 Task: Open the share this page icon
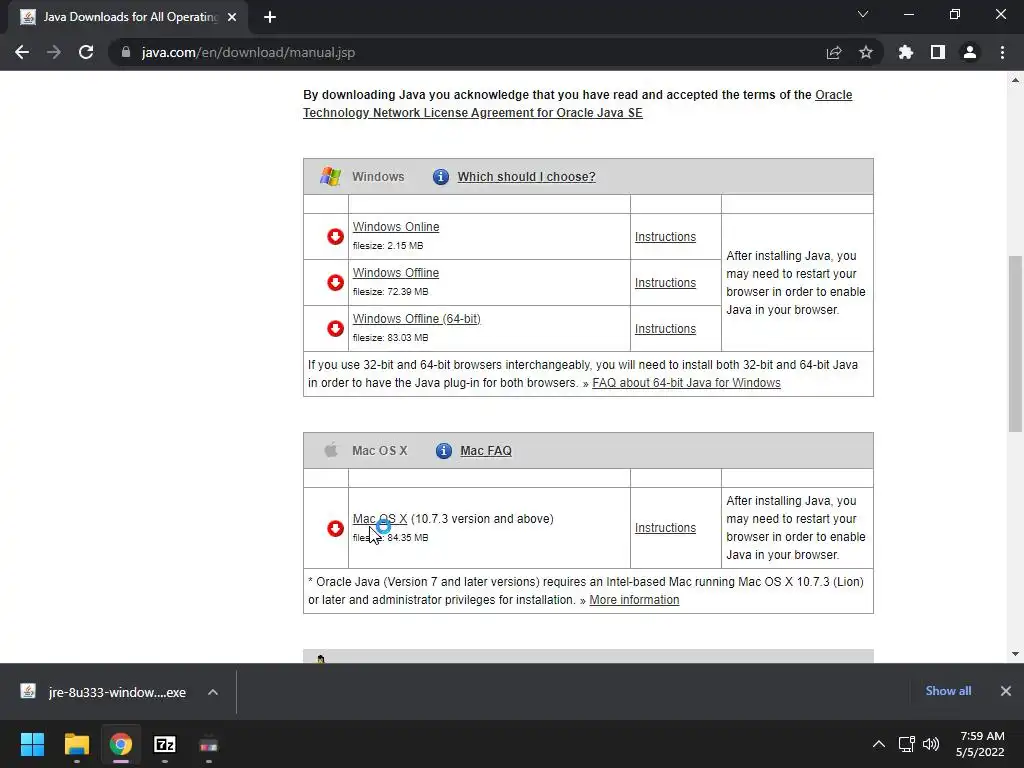834,52
